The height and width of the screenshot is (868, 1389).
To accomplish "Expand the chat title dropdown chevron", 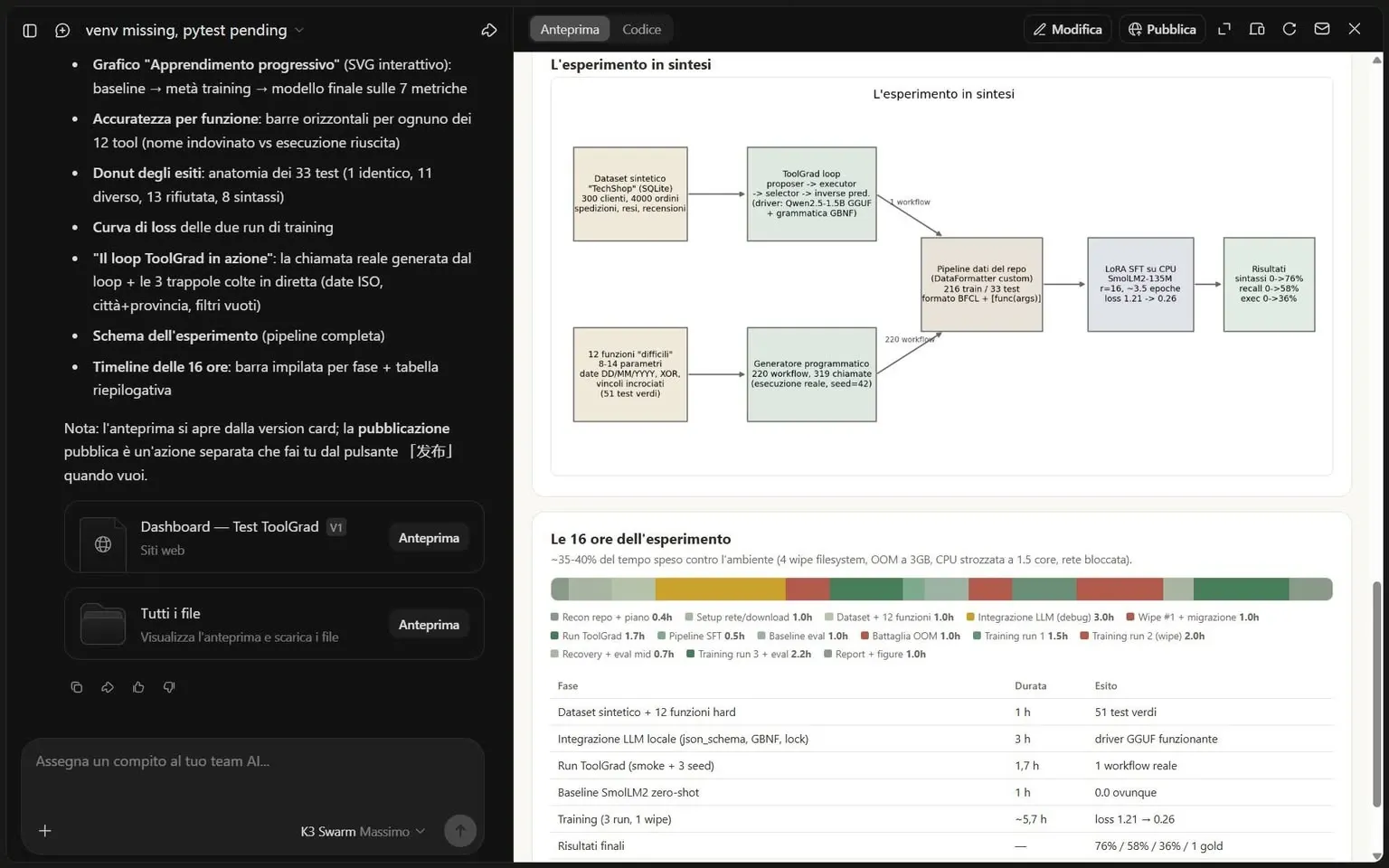I will 299,31.
